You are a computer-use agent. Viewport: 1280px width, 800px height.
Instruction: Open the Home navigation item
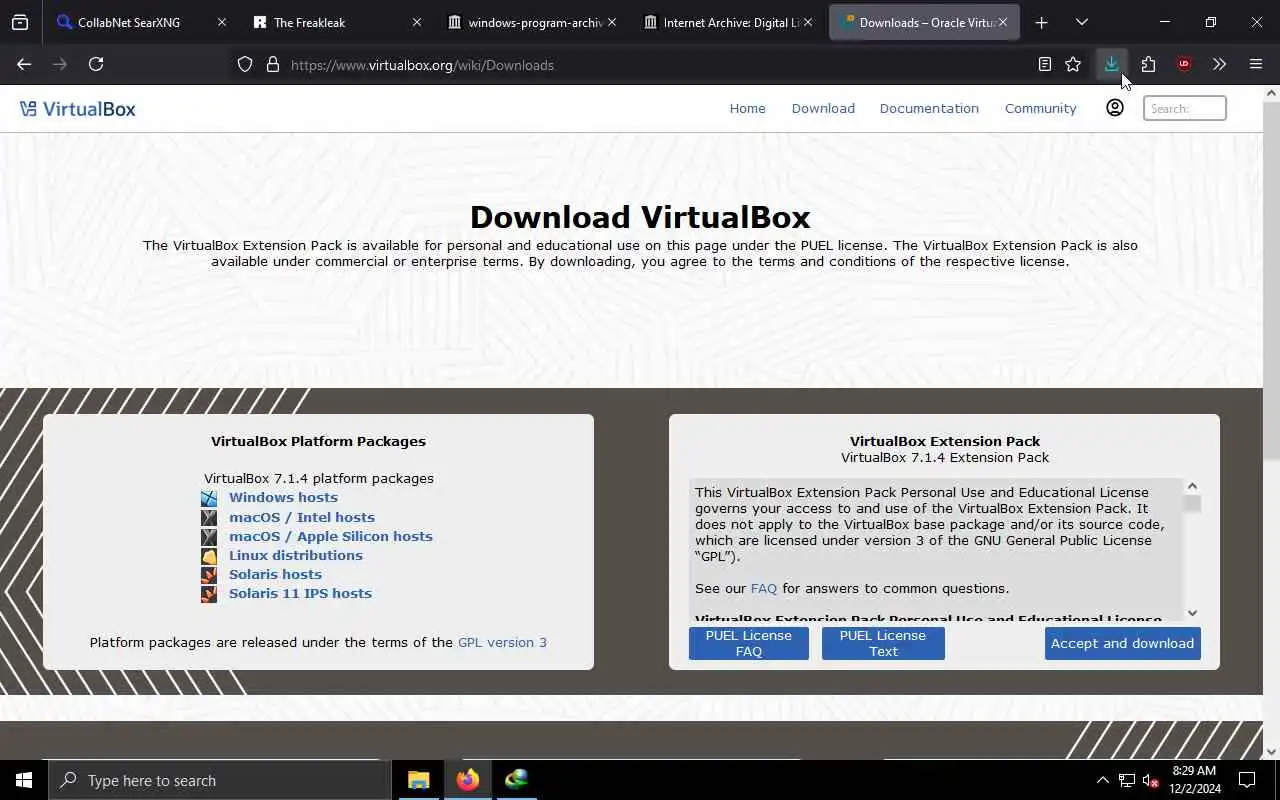[747, 108]
